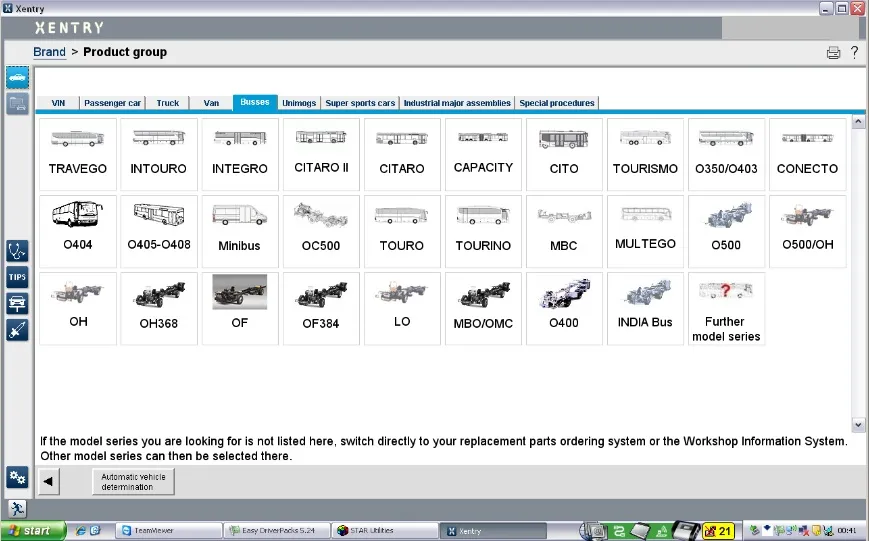Click the TIPS sidebar icon
Viewport: 869px width, 541px height.
[x=17, y=277]
